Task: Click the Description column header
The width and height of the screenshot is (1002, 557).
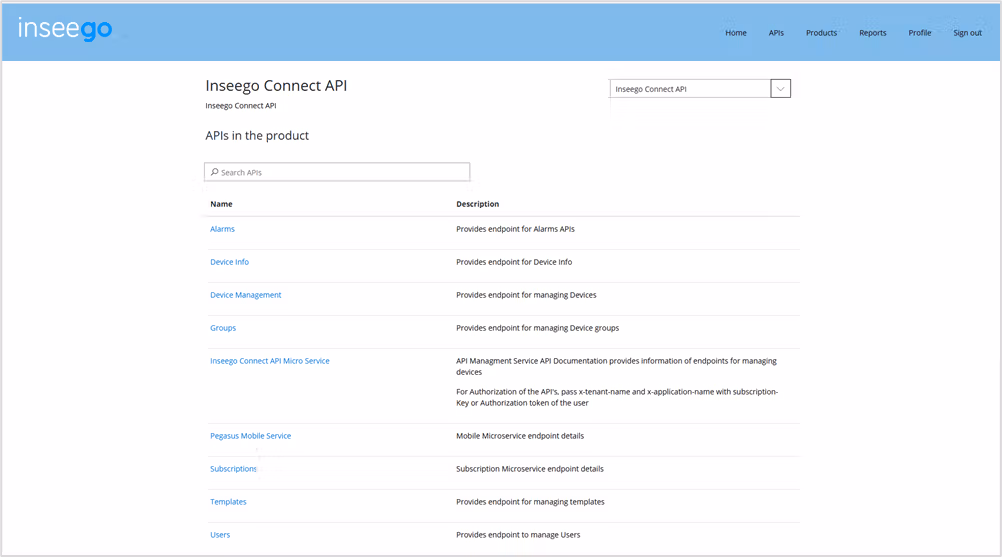Action: pyautogui.click(x=477, y=204)
